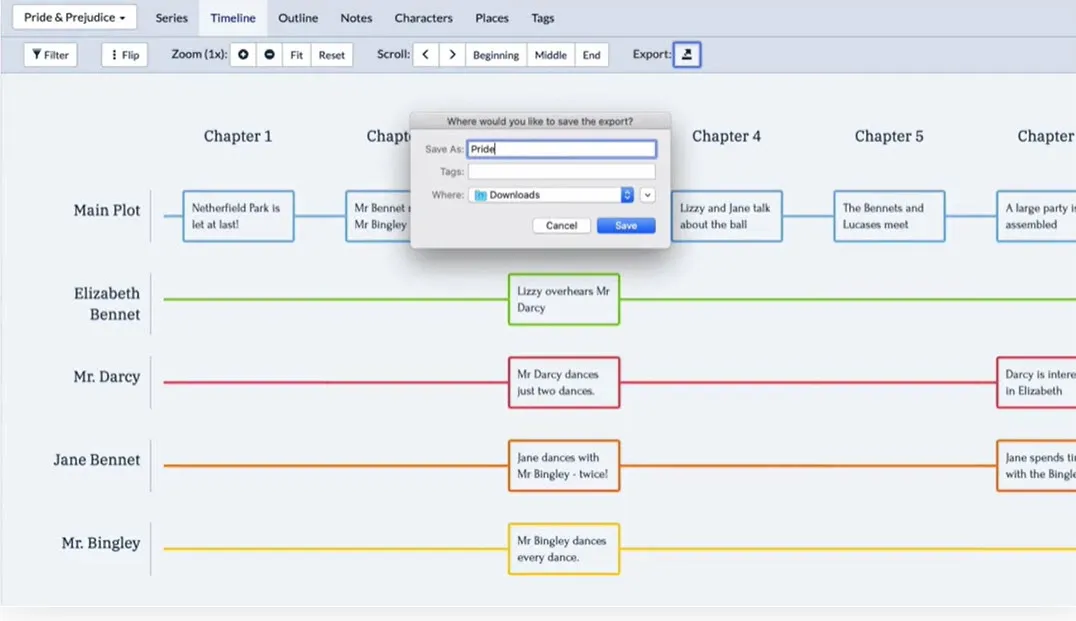Viewport: 1076px width, 621px height.
Task: Click the Elizabeth Bennet line label
Action: tap(107, 303)
